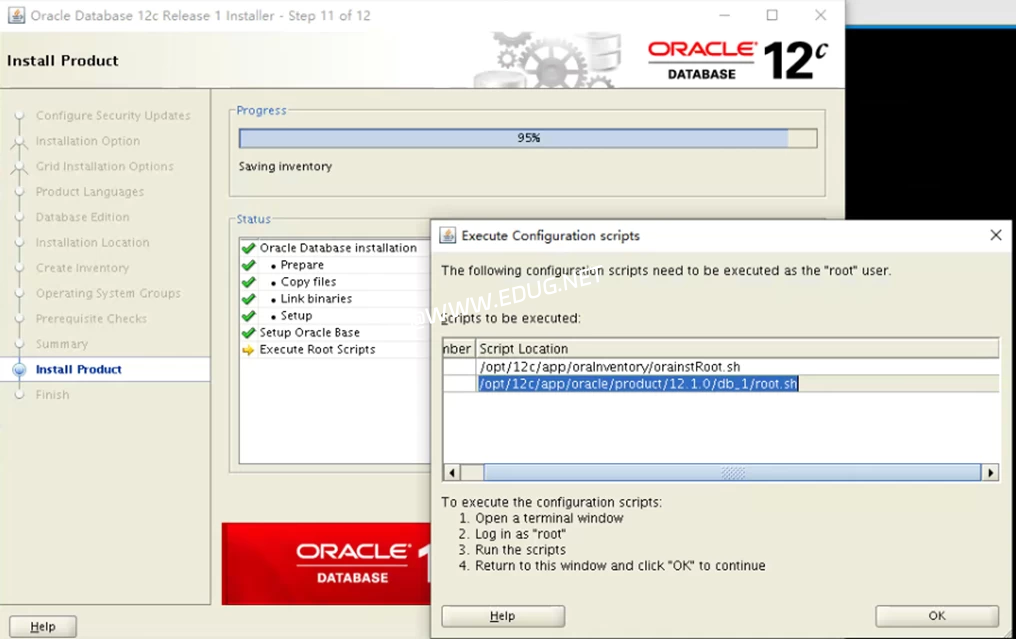1016x639 pixels.
Task: Select the db_1/root.sh script row
Action: click(721, 384)
